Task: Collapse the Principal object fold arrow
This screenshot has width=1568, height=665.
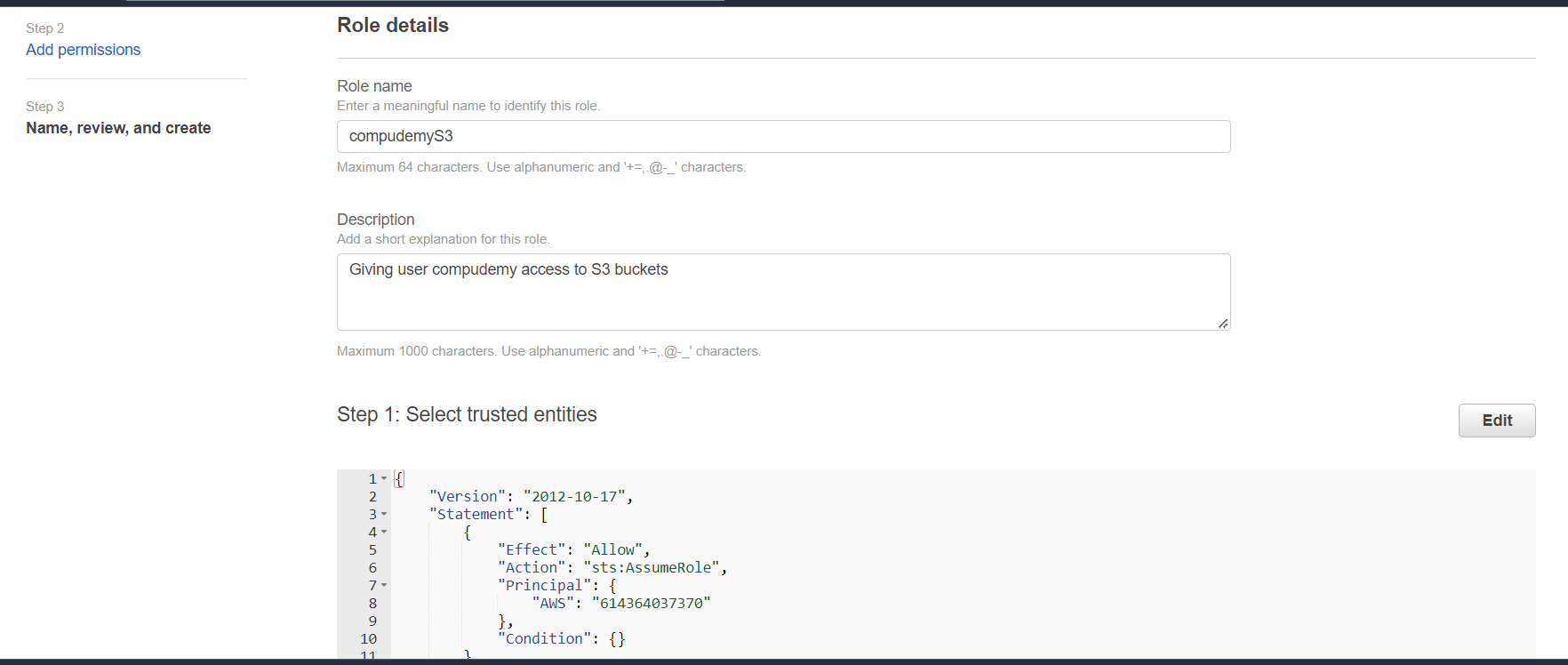Action: coord(384,585)
